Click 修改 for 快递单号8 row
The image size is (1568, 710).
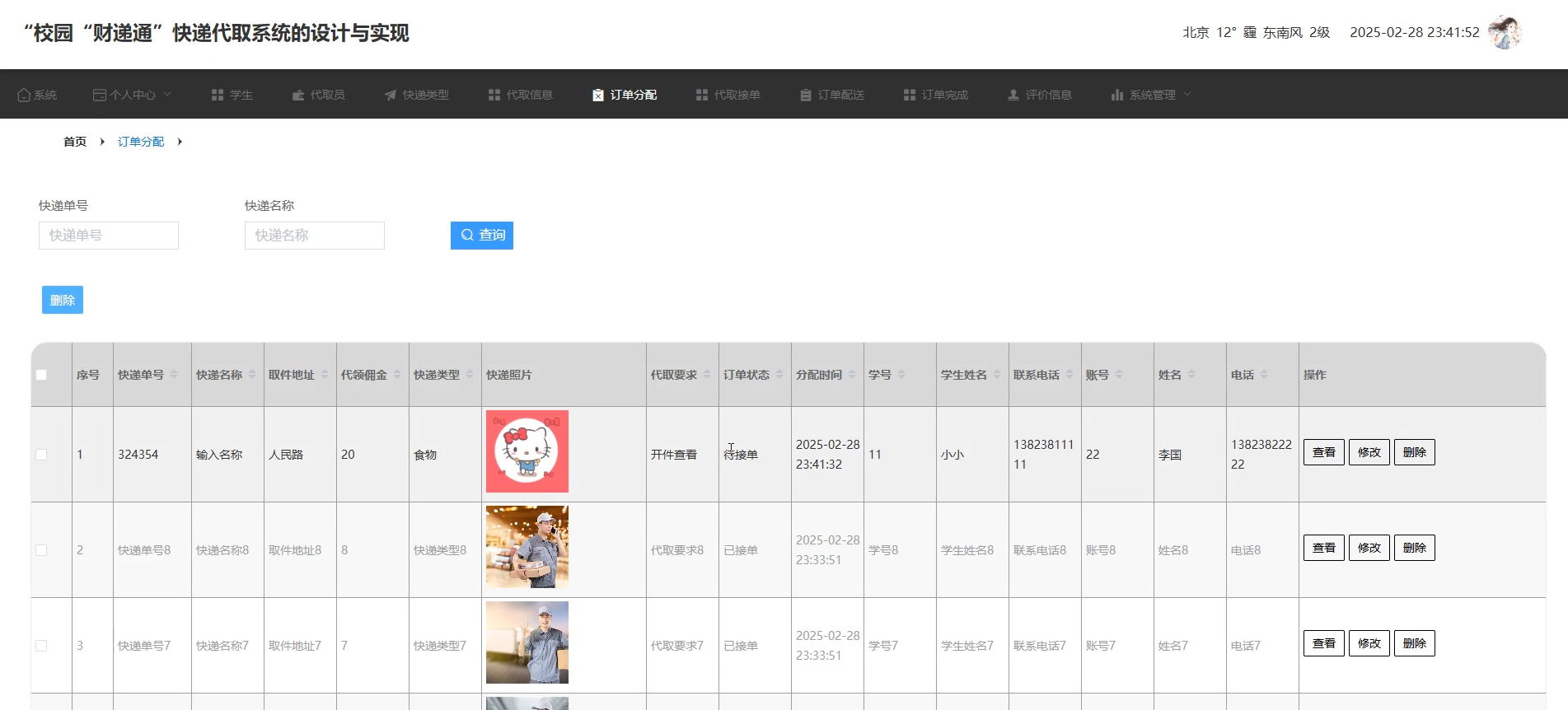(x=1369, y=548)
